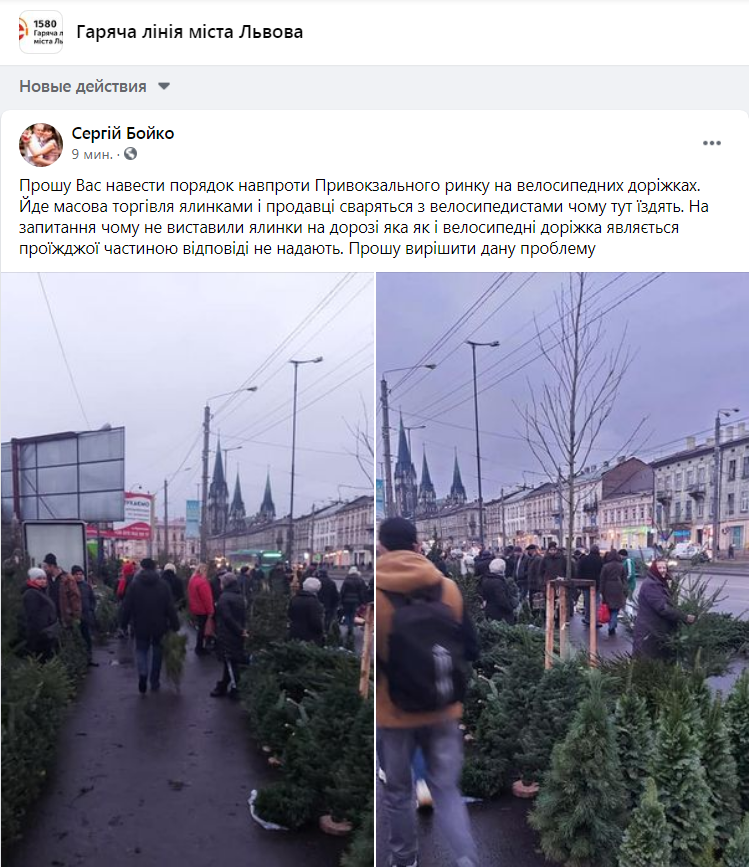This screenshot has width=749, height=867.
Task: Click the public globe privacy icon
Action: click(x=130, y=154)
